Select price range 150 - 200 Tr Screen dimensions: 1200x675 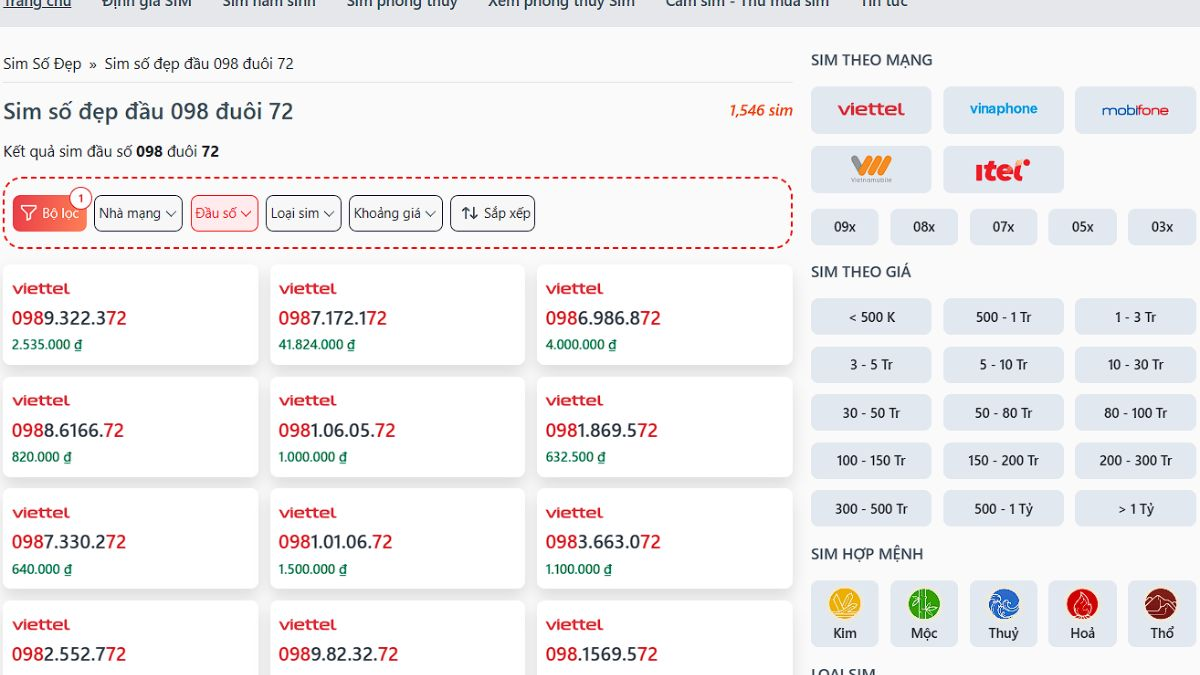1003,461
